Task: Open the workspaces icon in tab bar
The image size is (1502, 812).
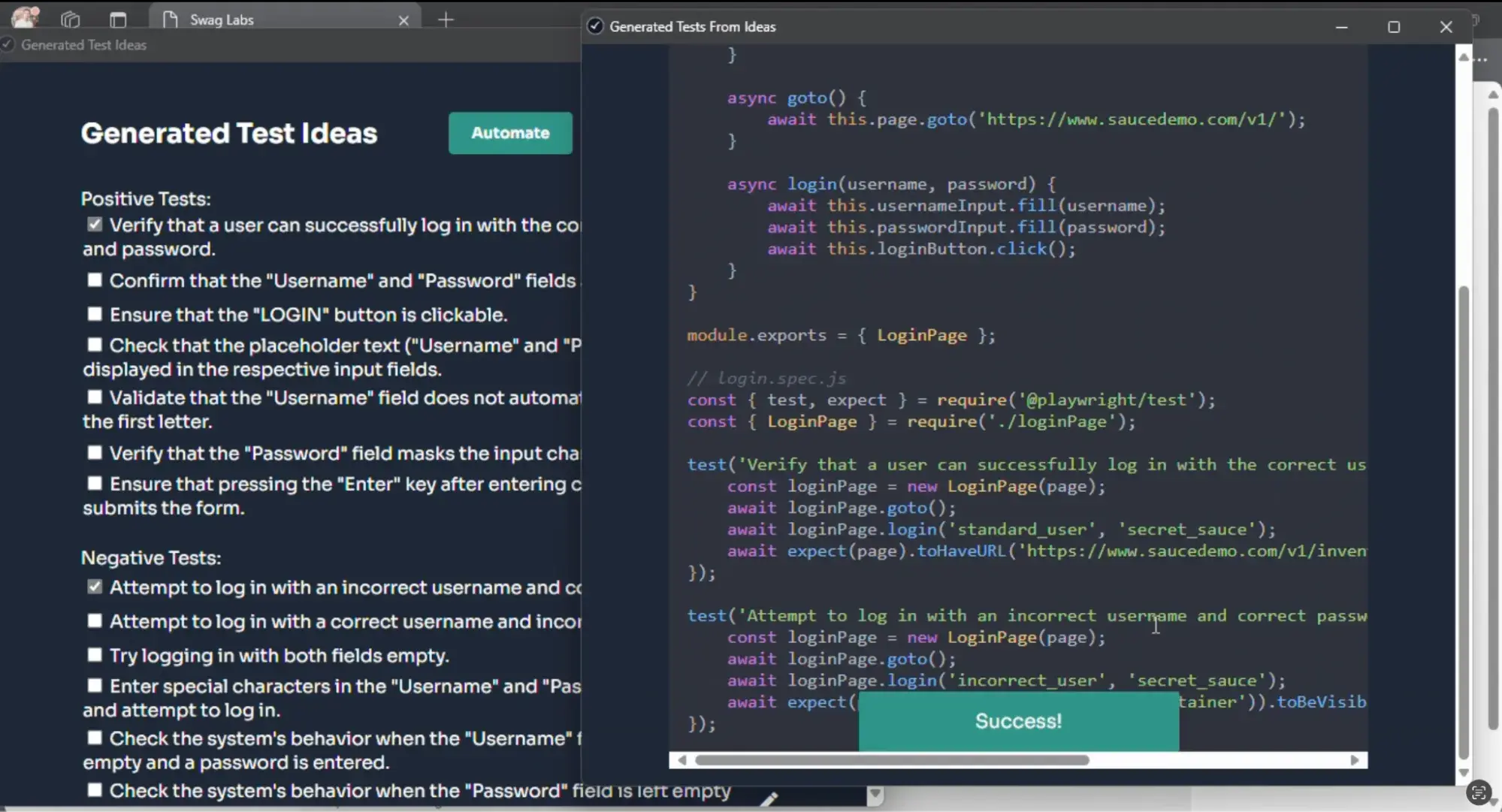Action: pyautogui.click(x=70, y=20)
